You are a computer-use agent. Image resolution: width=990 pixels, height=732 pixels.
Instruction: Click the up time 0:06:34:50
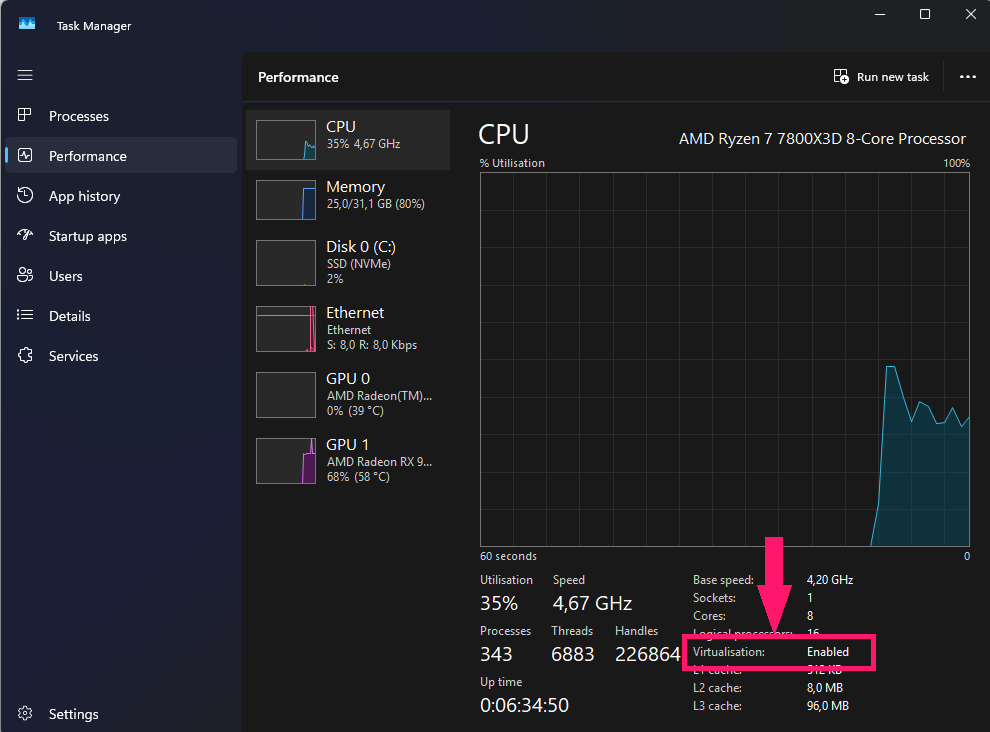pos(524,705)
